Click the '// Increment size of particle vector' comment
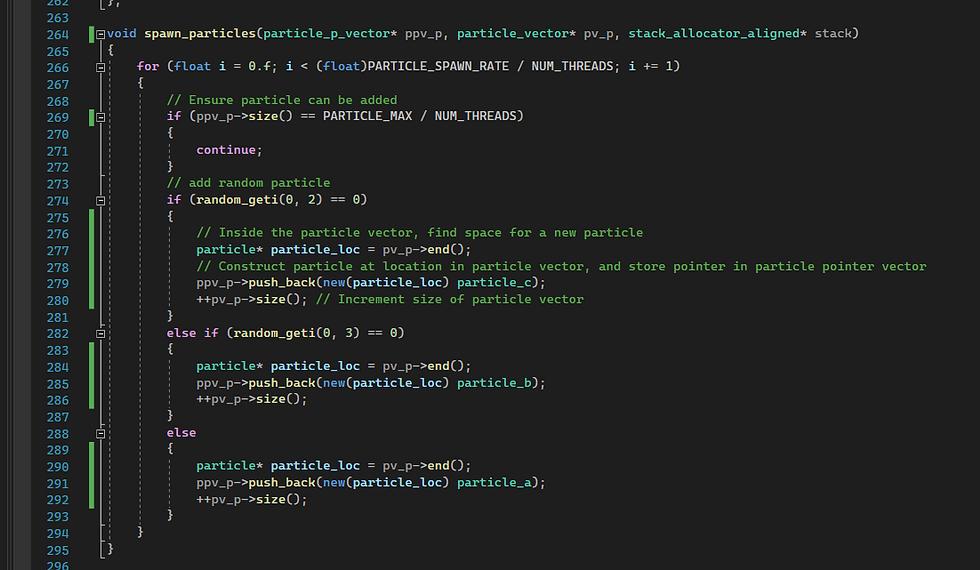This screenshot has width=980, height=570. coord(449,299)
